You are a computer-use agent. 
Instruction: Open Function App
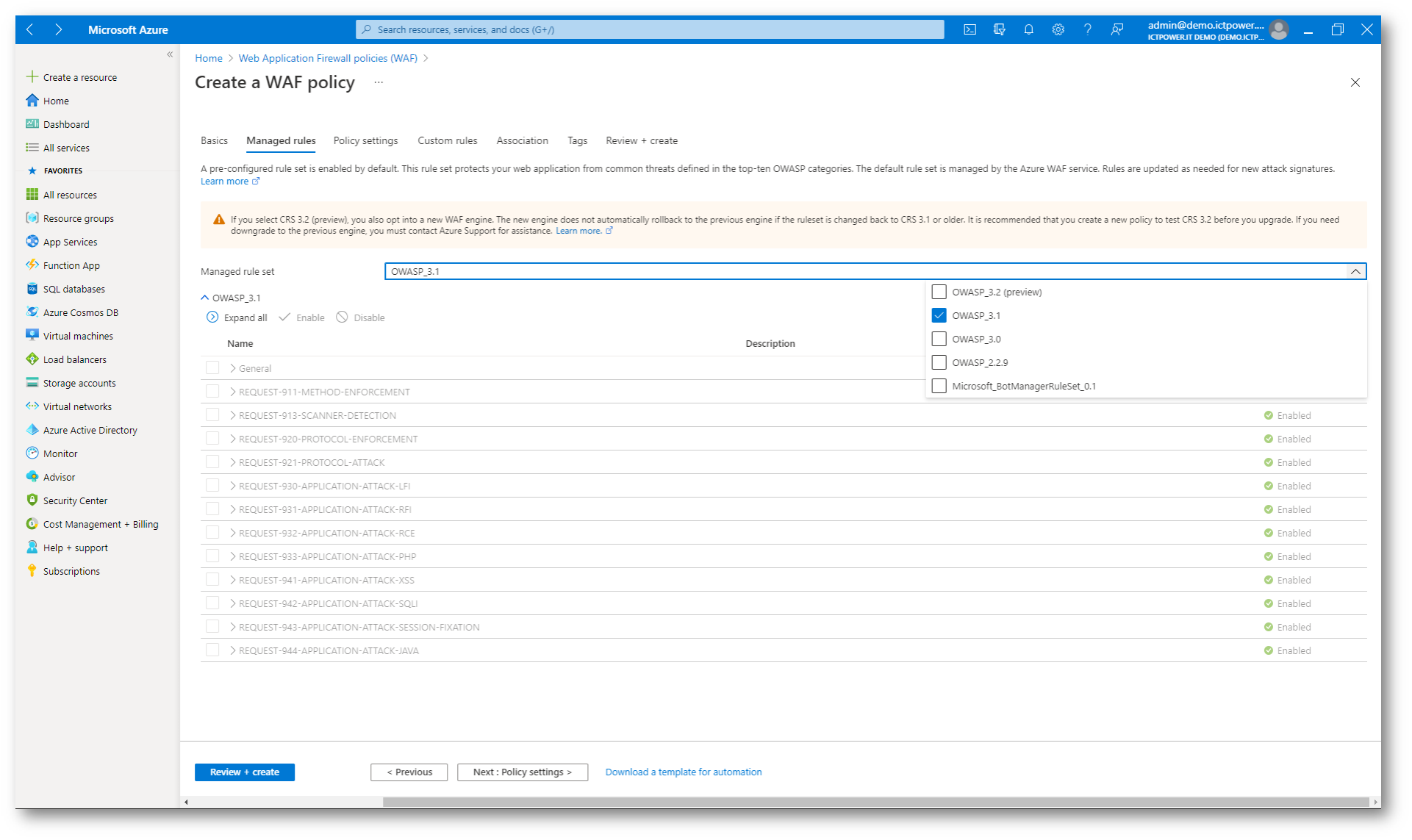click(x=71, y=265)
